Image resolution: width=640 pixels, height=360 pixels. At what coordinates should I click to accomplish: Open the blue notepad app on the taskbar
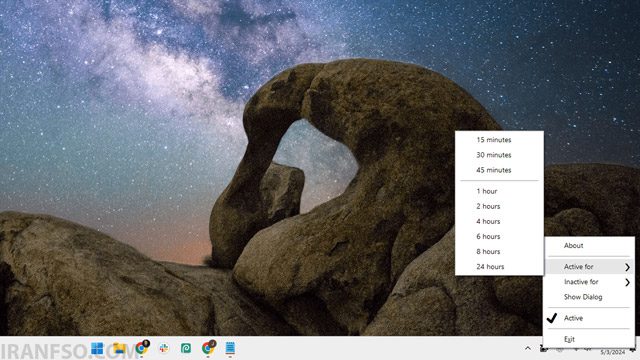pyautogui.click(x=230, y=348)
